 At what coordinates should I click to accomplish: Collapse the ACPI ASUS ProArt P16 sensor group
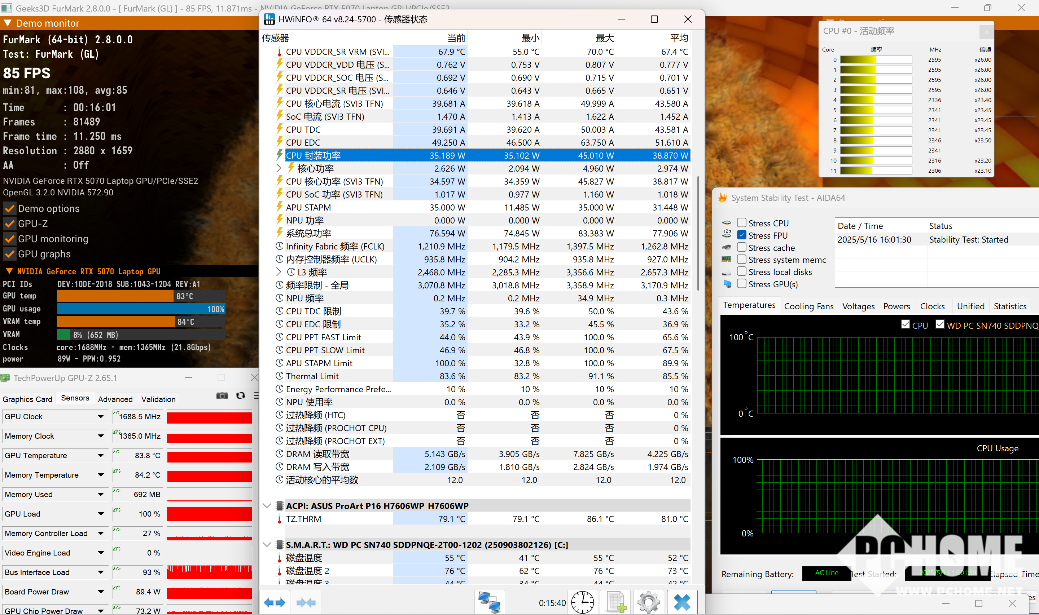click(x=267, y=506)
